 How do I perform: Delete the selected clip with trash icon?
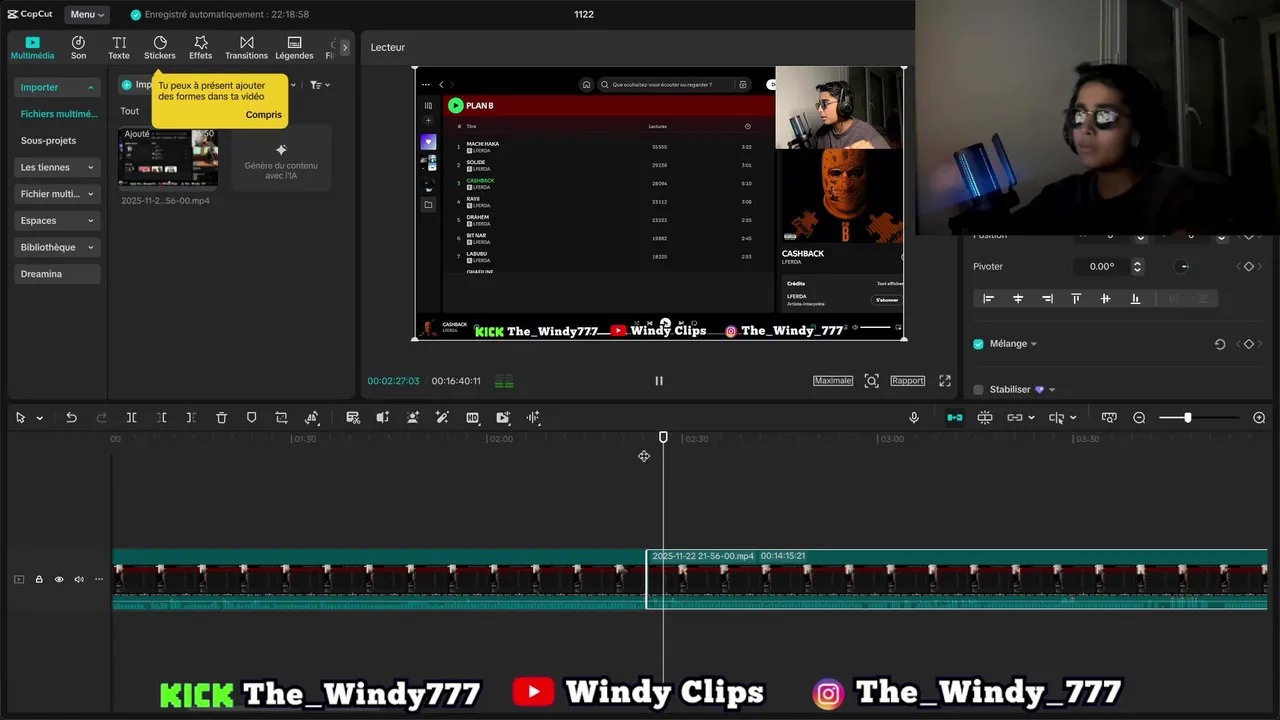click(222, 418)
